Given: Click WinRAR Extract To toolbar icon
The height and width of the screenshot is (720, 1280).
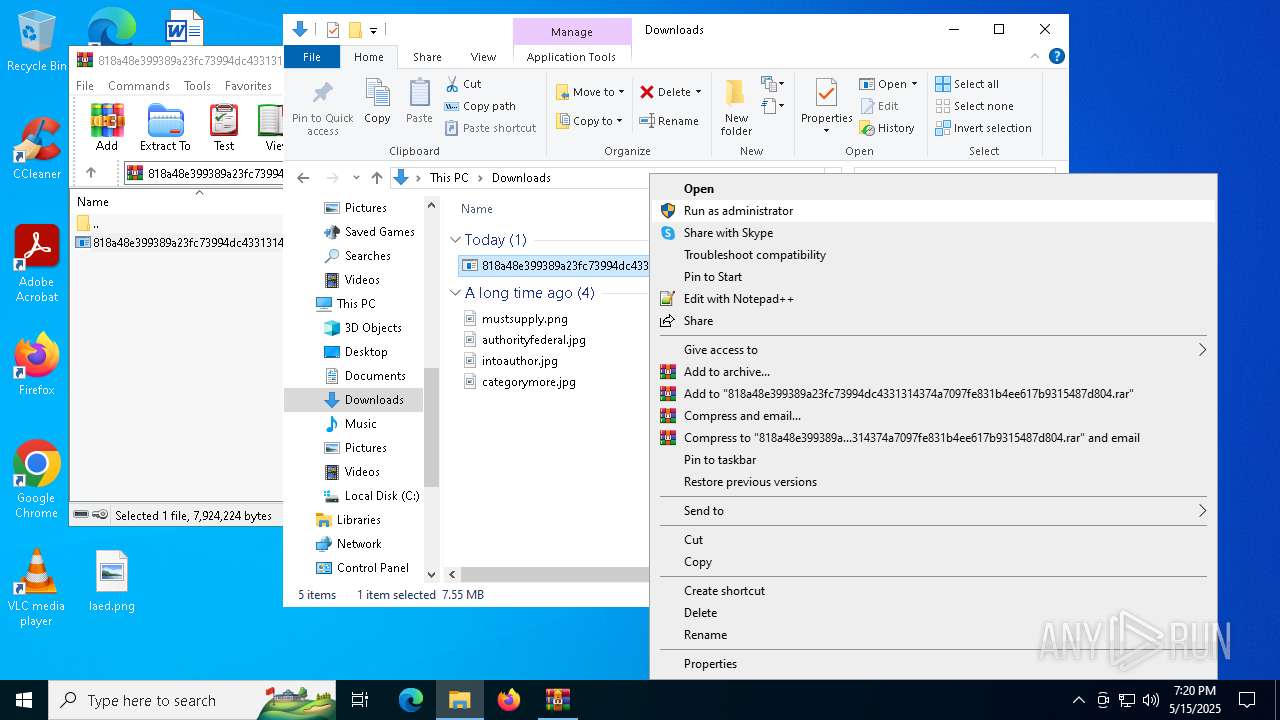Looking at the screenshot, I should point(165,120).
